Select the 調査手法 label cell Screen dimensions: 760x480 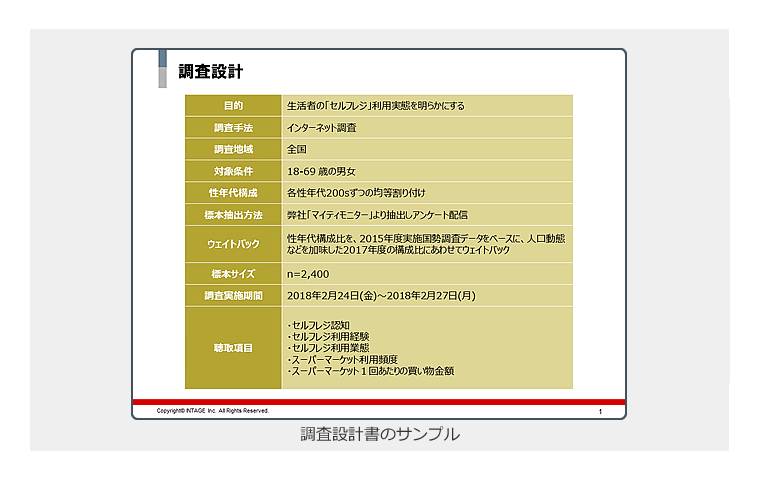pos(233,128)
